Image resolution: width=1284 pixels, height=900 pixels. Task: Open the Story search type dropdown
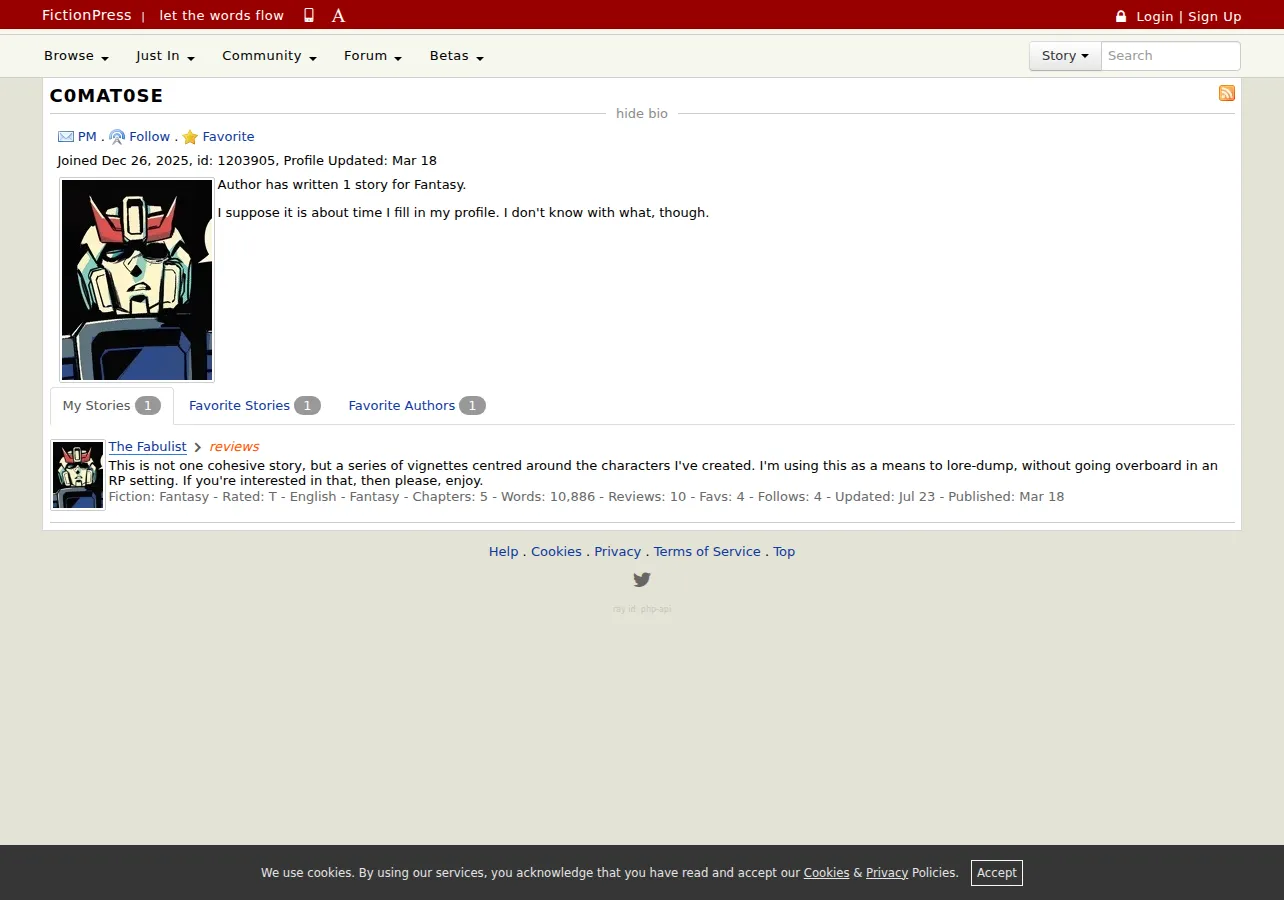click(1065, 56)
